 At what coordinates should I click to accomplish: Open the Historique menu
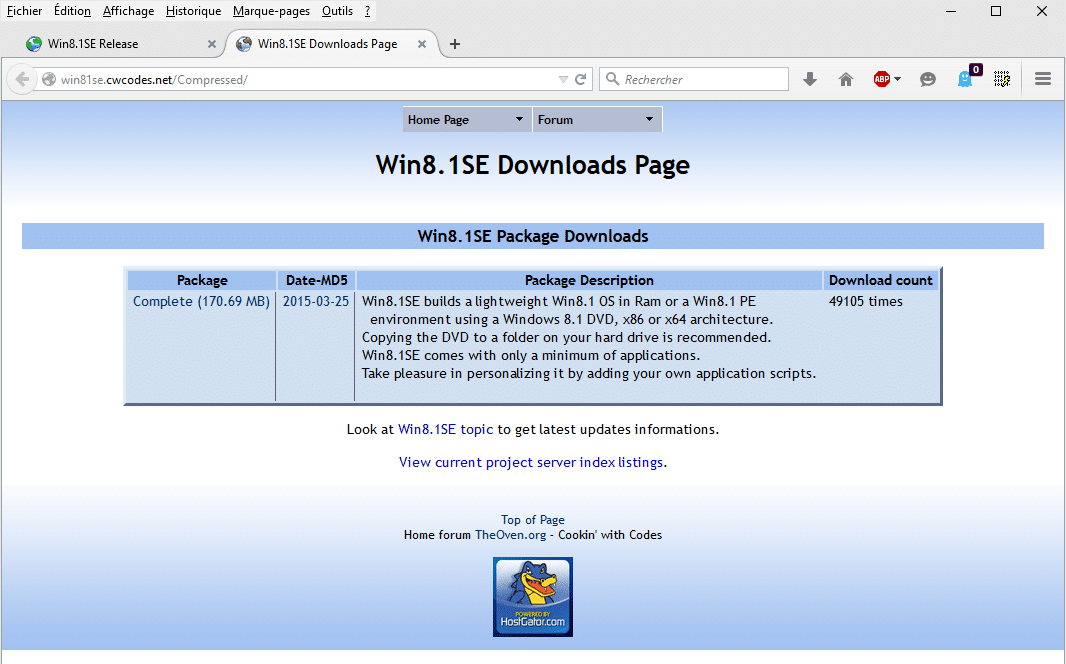193,11
